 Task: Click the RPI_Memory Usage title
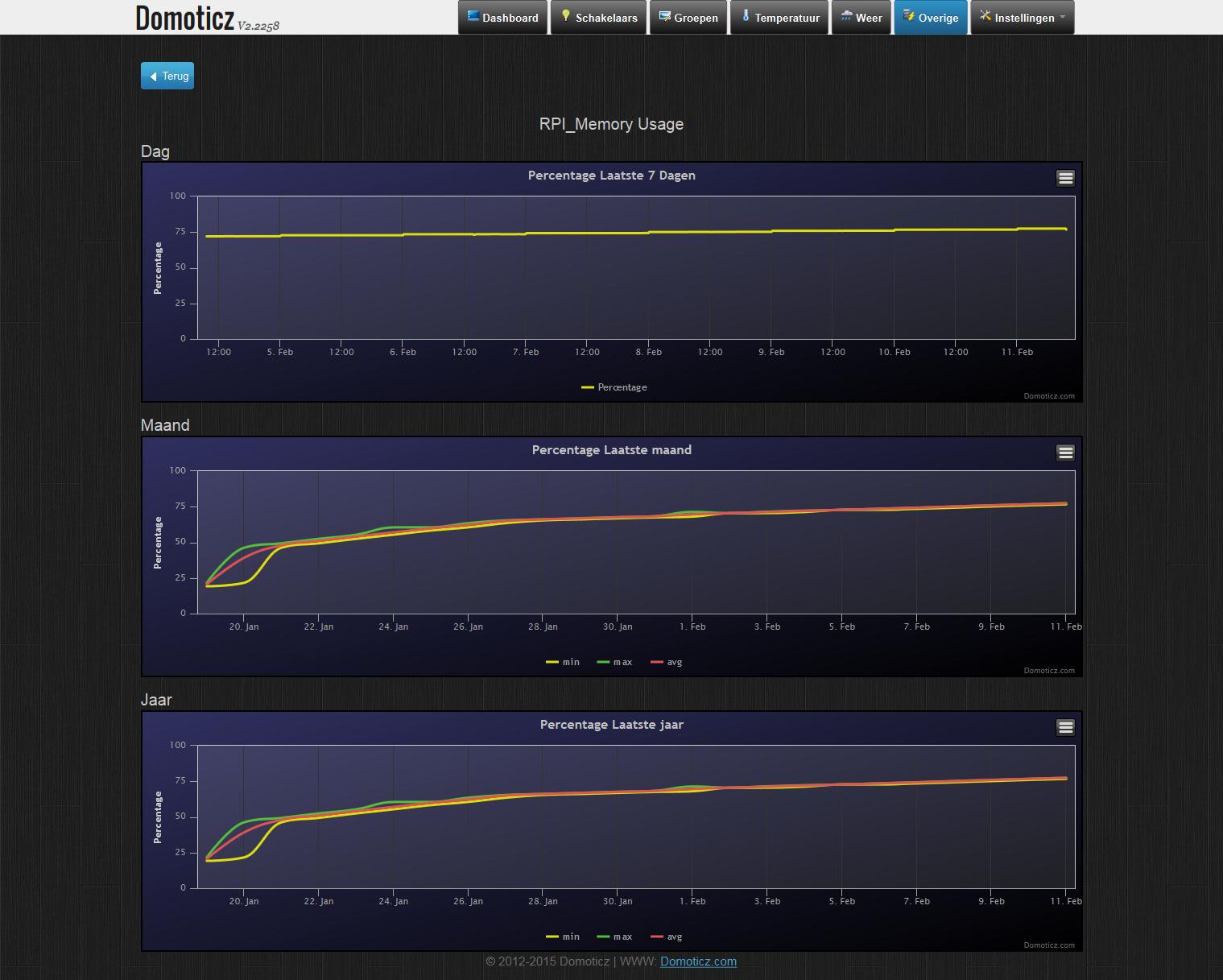point(611,124)
